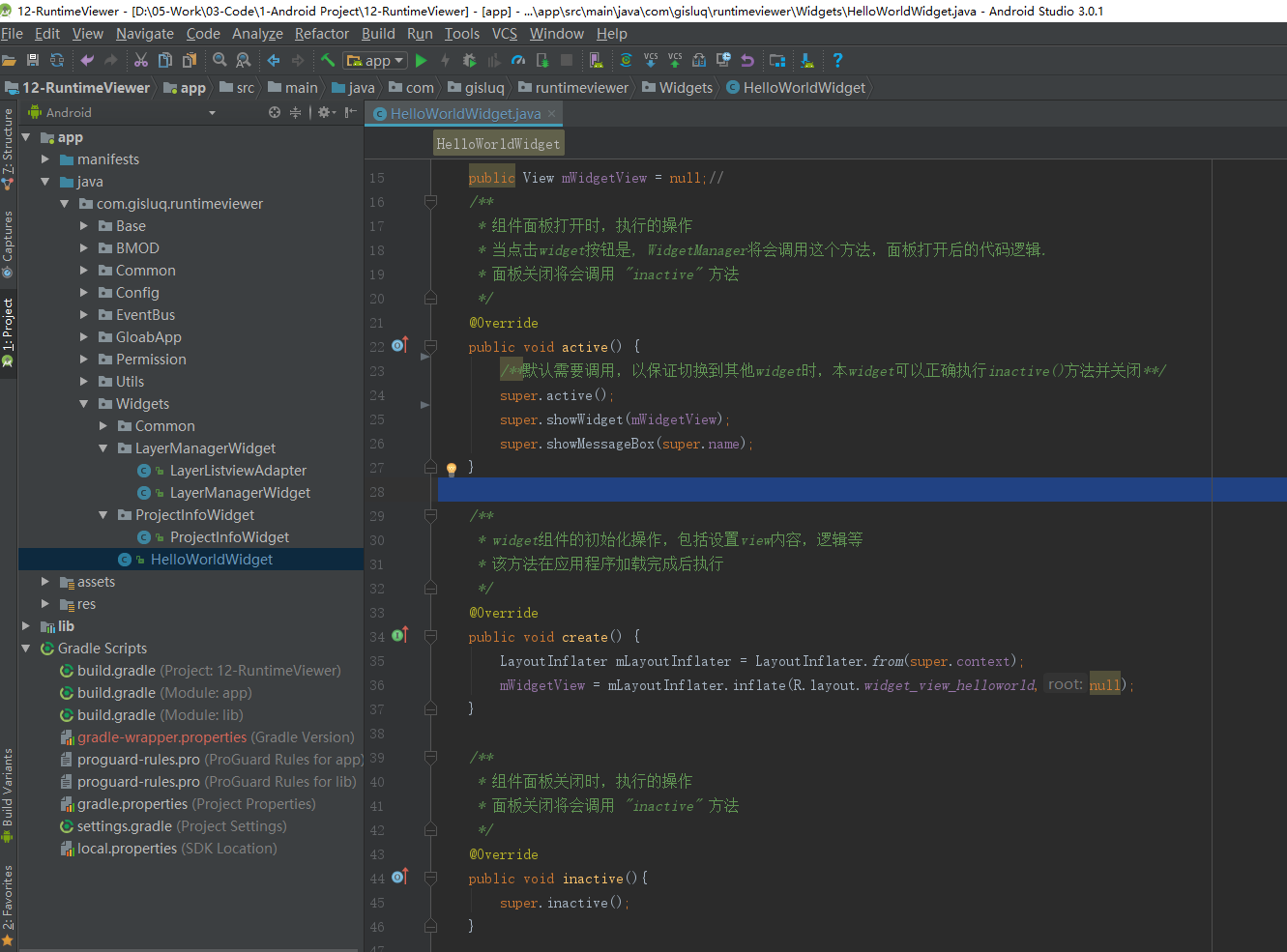Click Attach debugger to Android process icon

(x=542, y=60)
